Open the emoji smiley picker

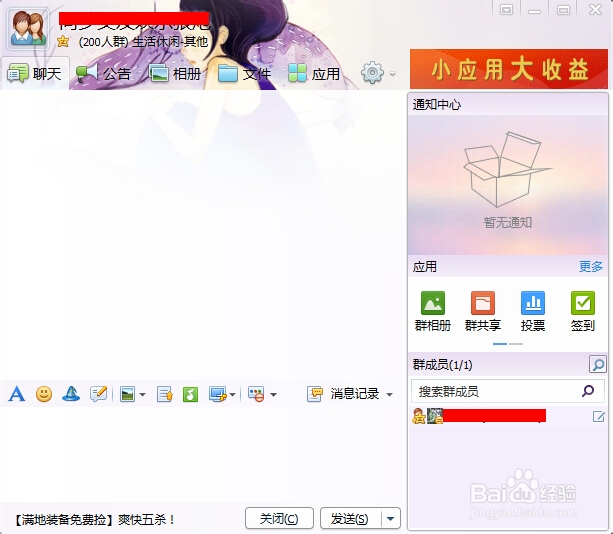pos(44,394)
